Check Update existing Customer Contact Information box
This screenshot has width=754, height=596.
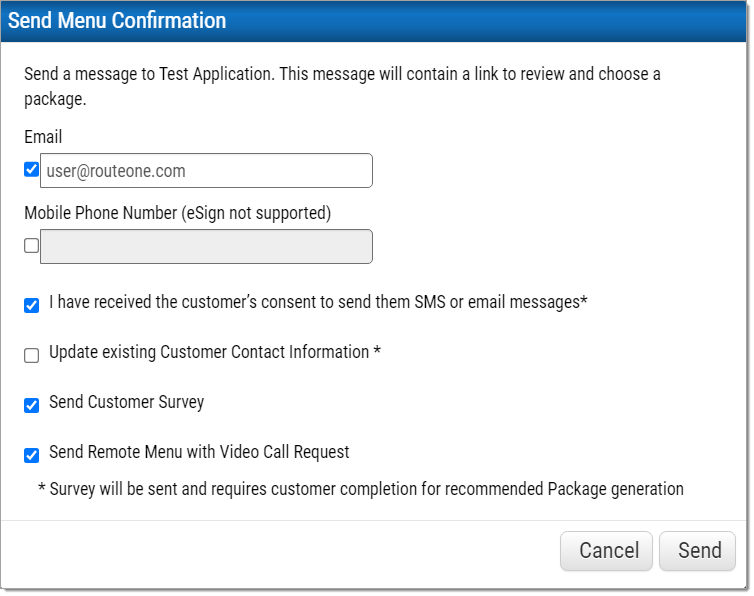pos(31,355)
